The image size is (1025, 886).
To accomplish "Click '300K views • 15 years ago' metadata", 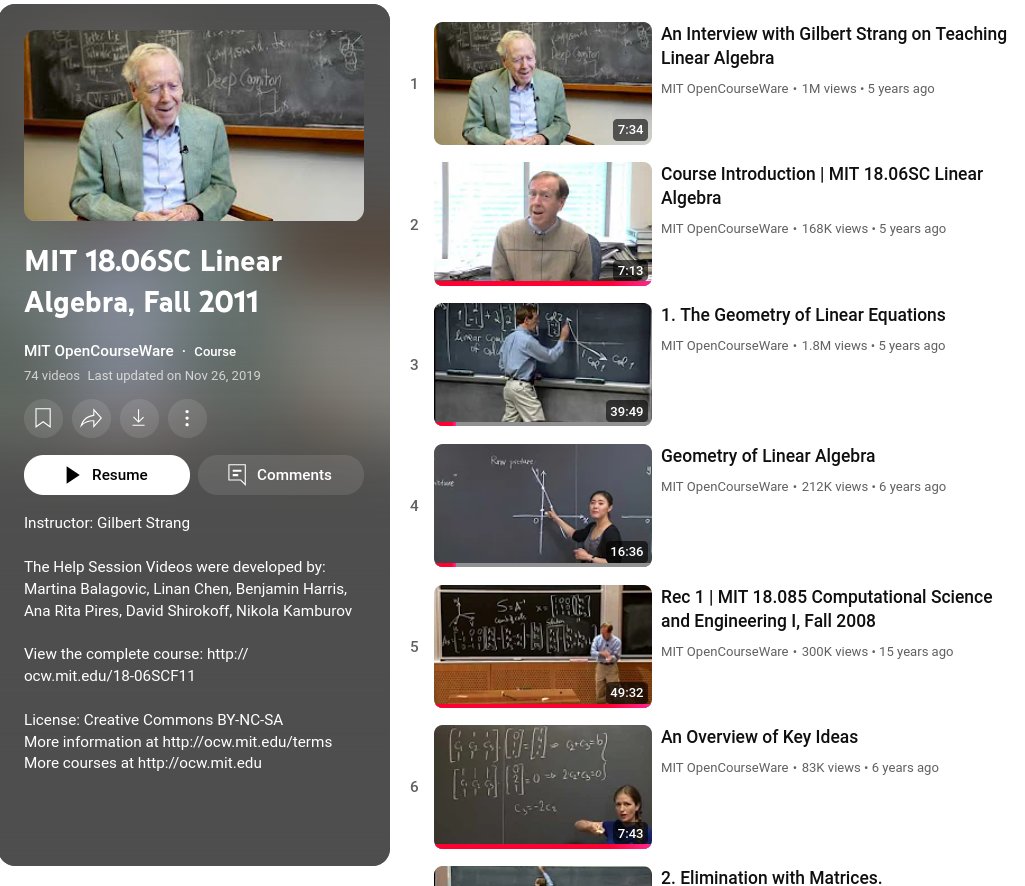I will pyautogui.click(x=877, y=651).
